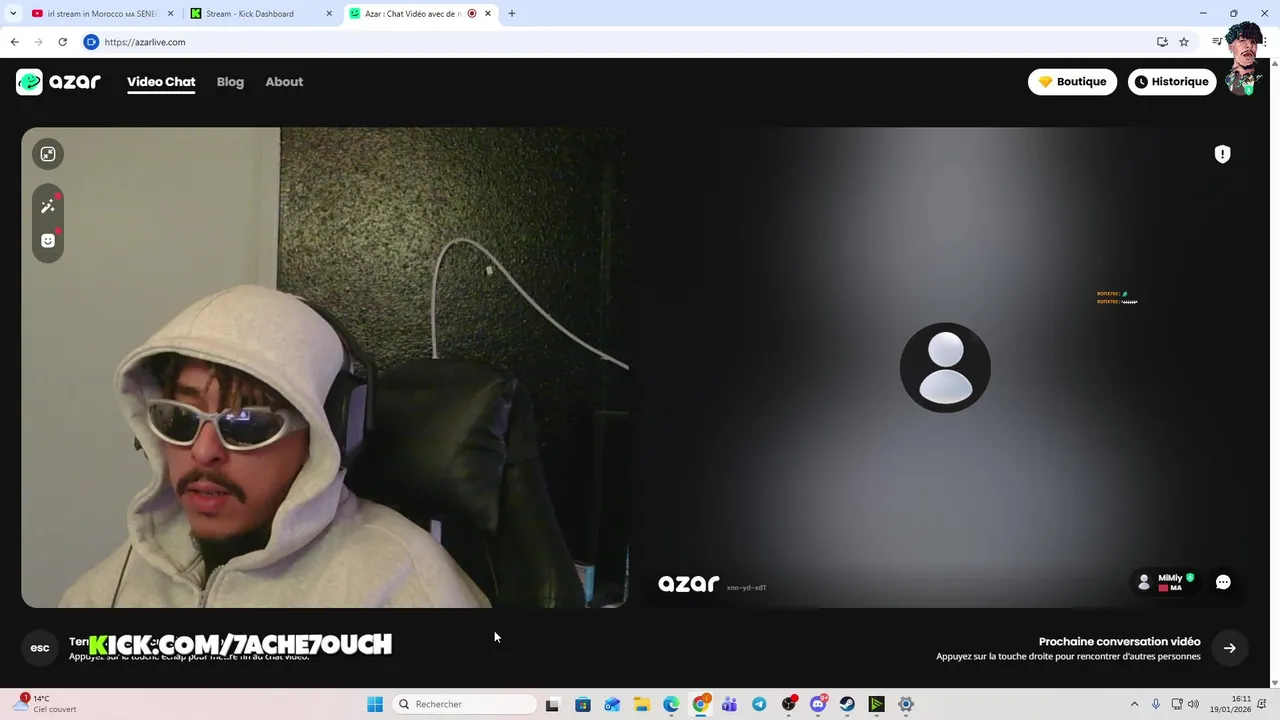Launch Microsoft Store from taskbar

click(583, 704)
